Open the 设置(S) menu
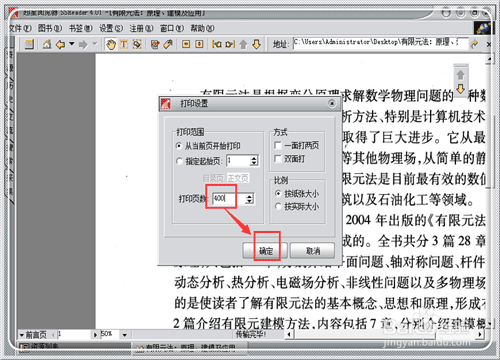 111,29
